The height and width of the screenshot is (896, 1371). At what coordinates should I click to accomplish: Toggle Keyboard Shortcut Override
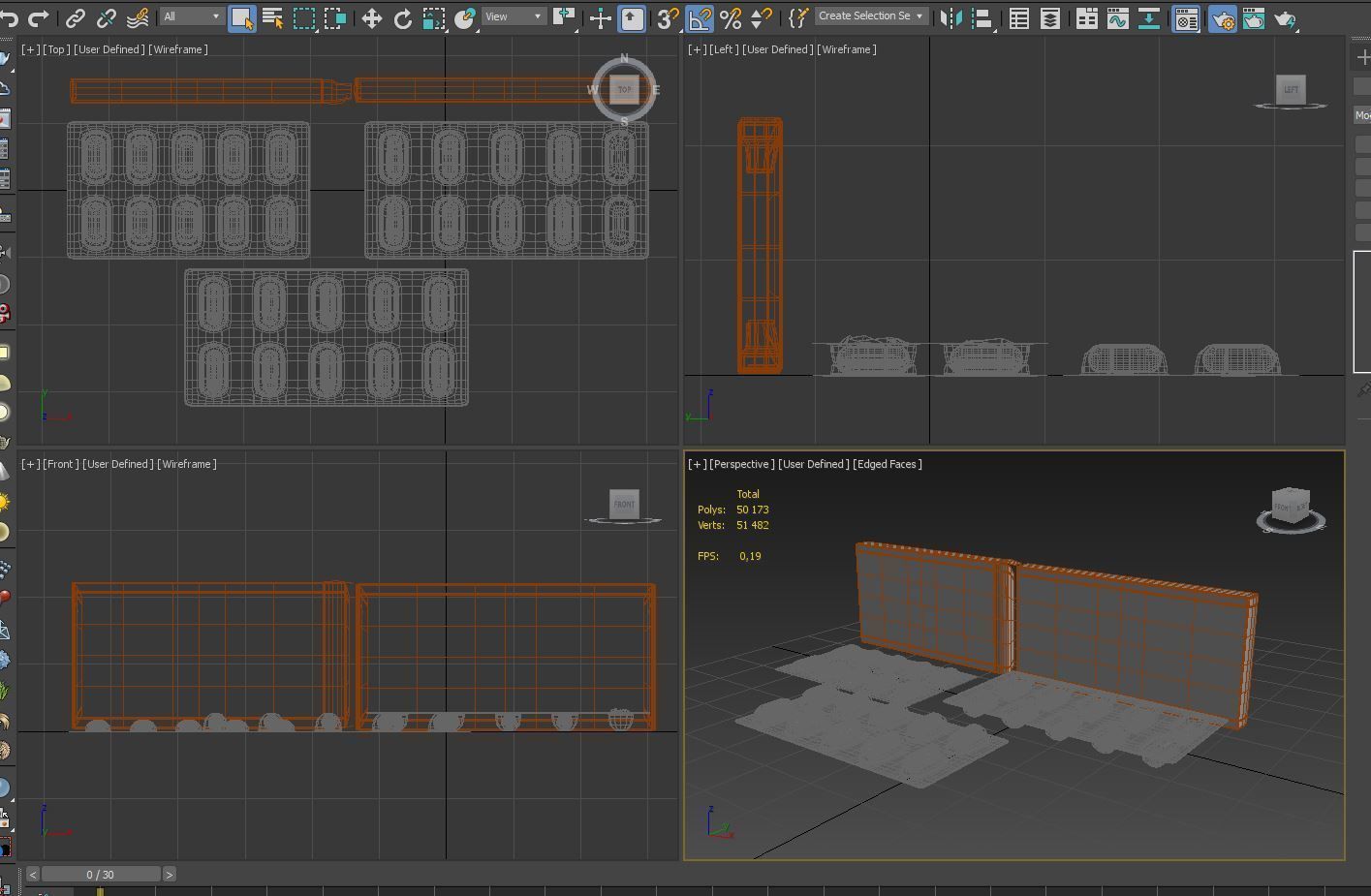click(632, 17)
